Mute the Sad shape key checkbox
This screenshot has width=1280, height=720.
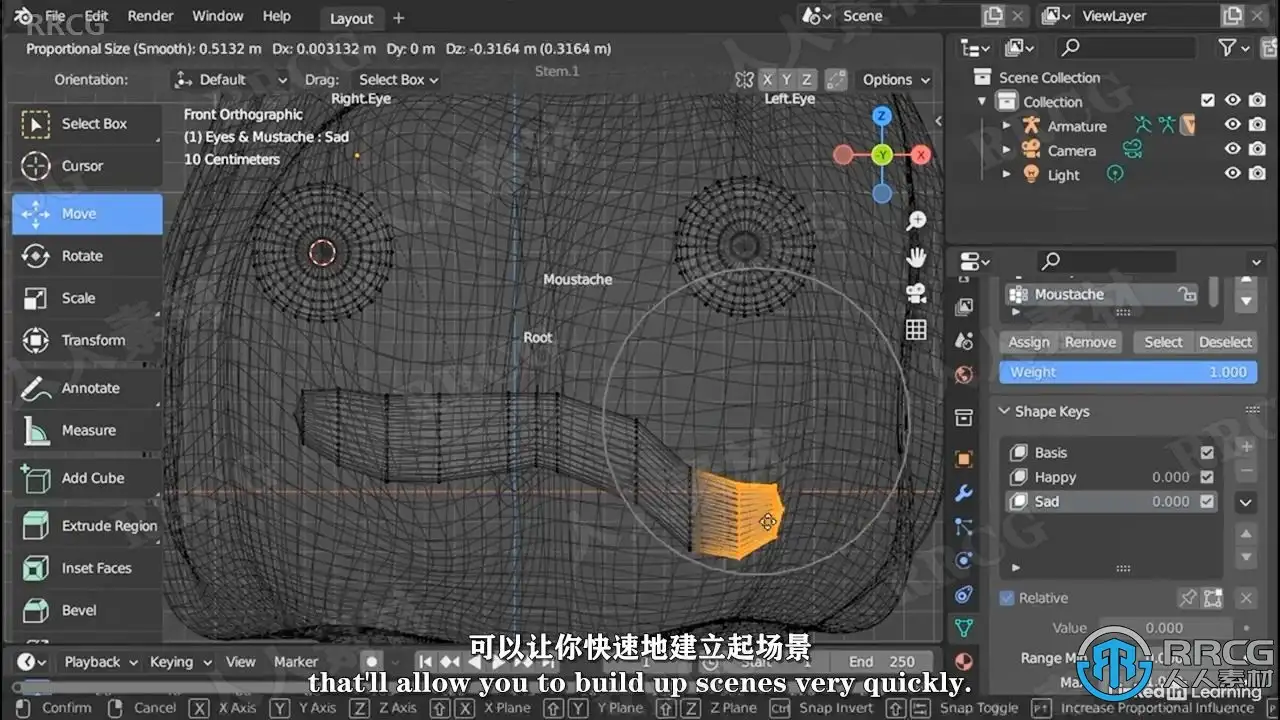pyautogui.click(x=1207, y=502)
